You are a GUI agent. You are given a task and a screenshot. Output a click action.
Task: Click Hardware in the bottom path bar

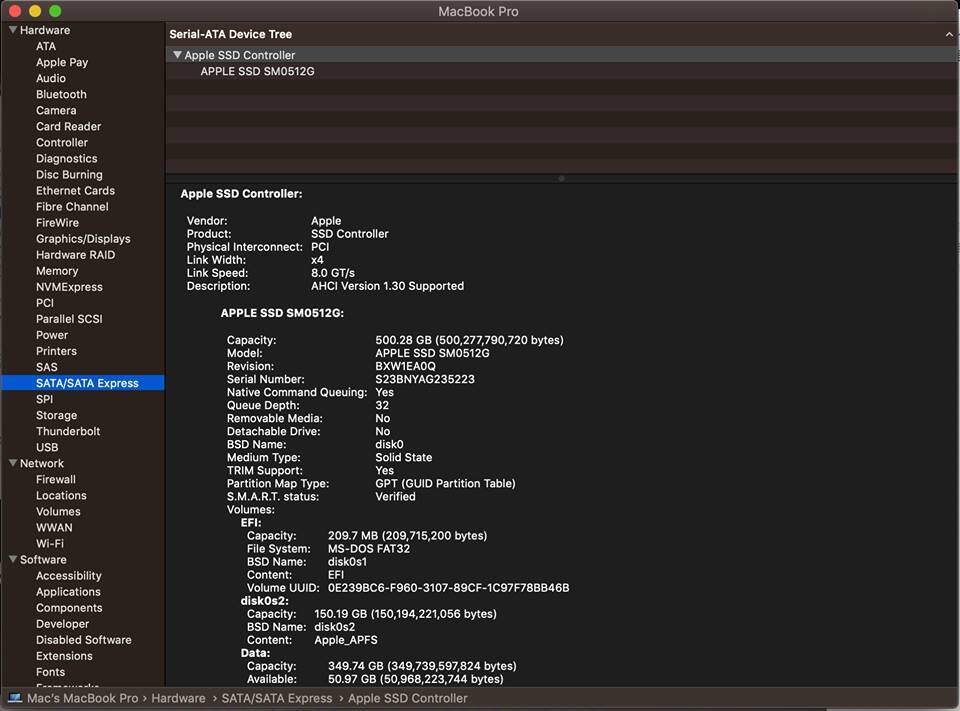(178, 698)
